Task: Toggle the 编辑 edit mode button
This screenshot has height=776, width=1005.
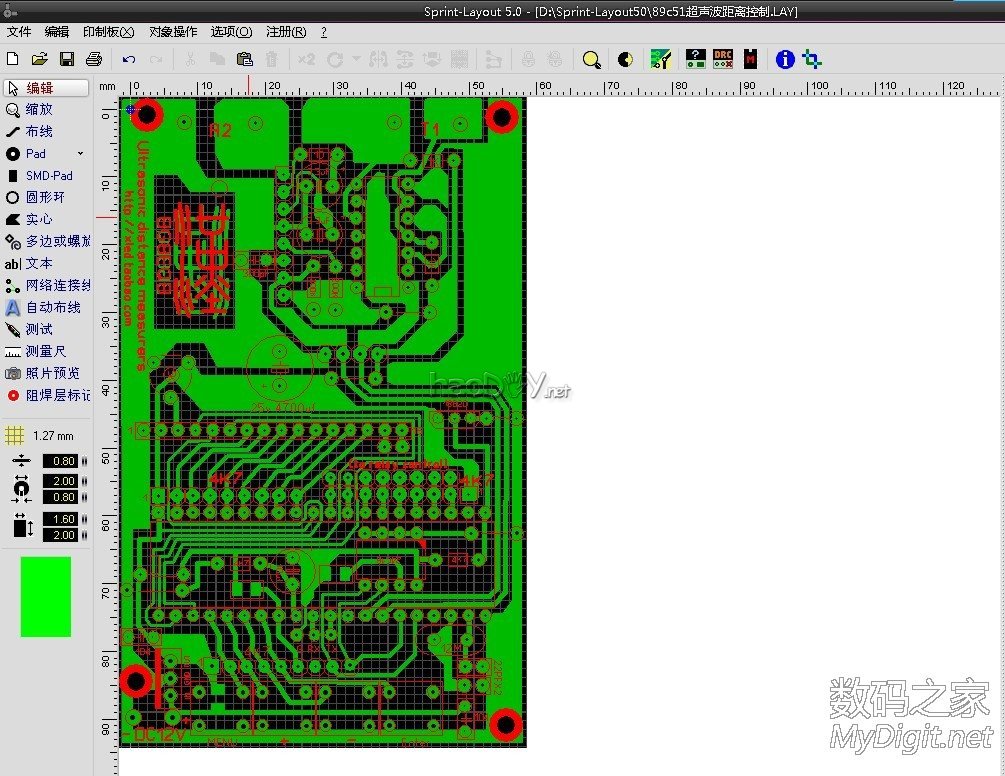Action: click(45, 88)
